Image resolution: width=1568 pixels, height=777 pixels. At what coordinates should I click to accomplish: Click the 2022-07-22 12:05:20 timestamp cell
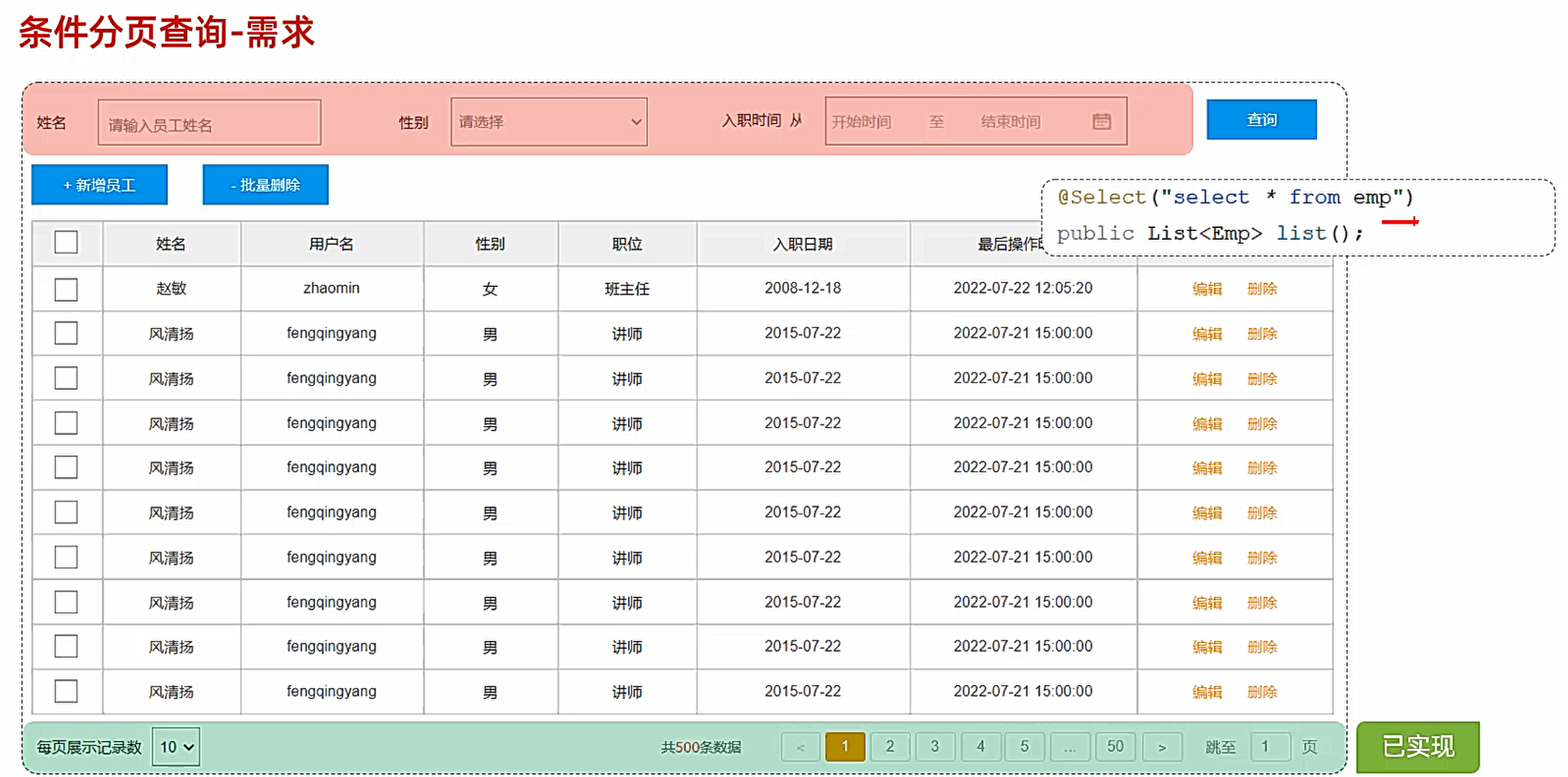click(1023, 288)
